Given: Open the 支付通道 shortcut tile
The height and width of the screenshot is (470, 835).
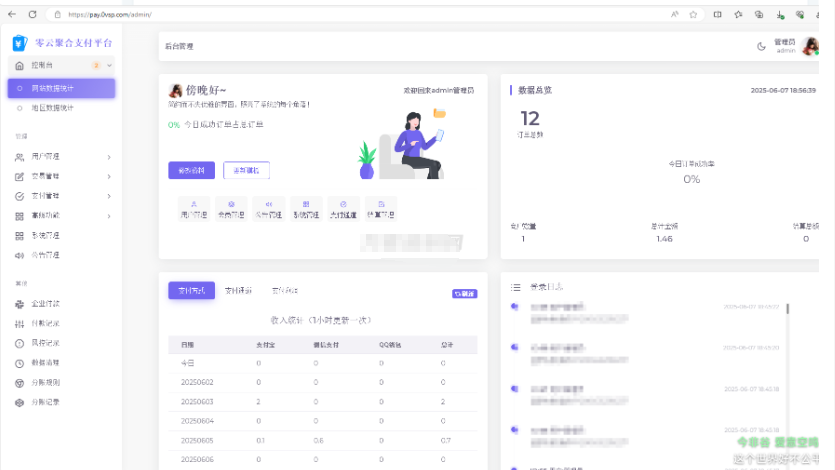Looking at the screenshot, I should tap(343, 209).
